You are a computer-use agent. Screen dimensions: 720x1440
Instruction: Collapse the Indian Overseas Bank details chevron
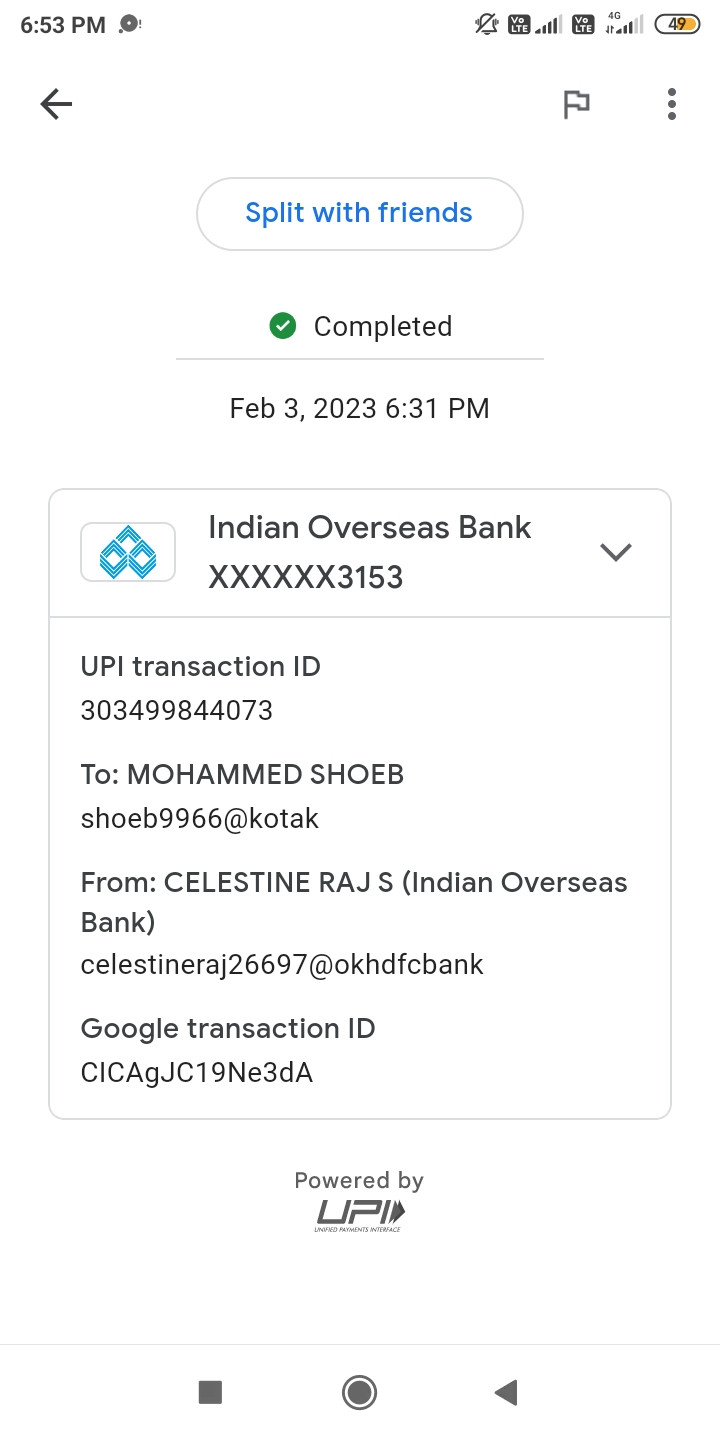pyautogui.click(x=615, y=552)
